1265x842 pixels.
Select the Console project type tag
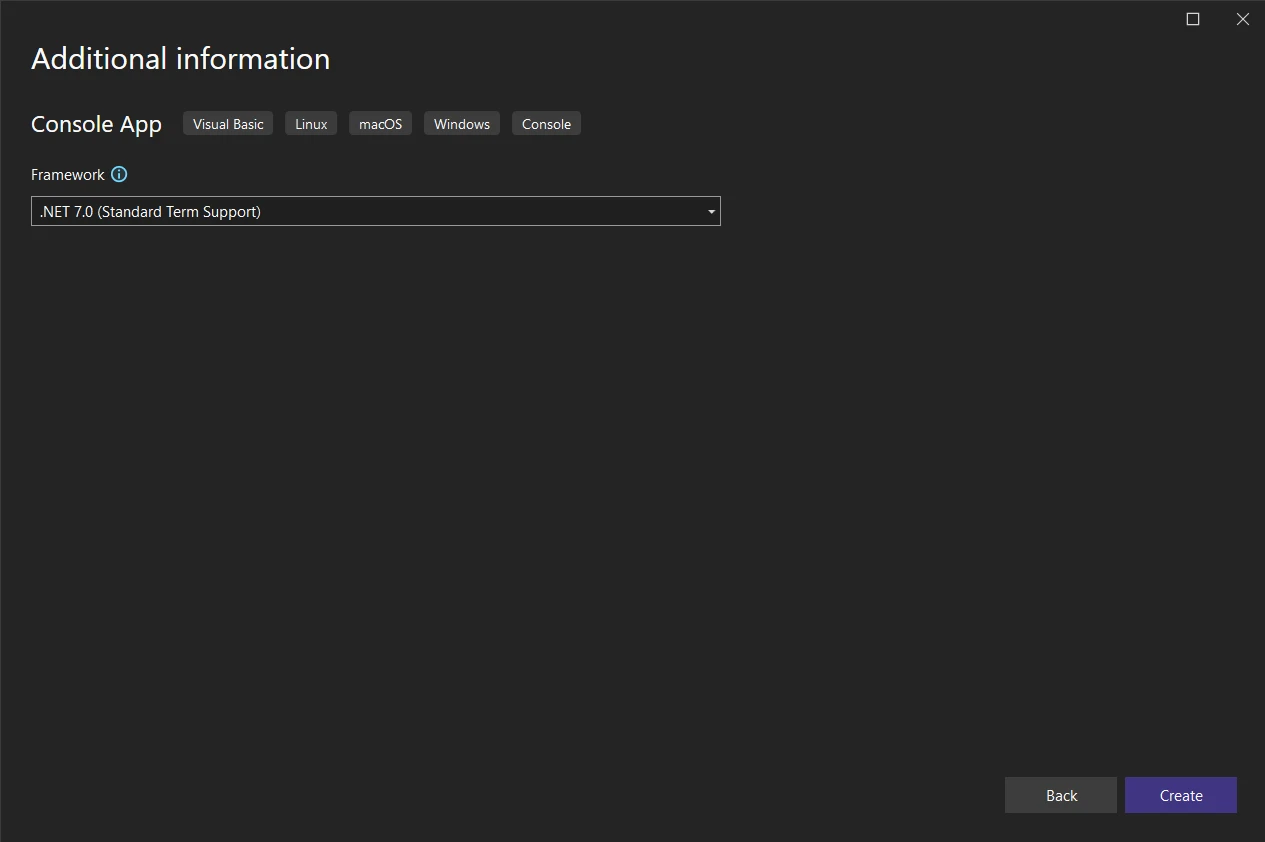546,124
